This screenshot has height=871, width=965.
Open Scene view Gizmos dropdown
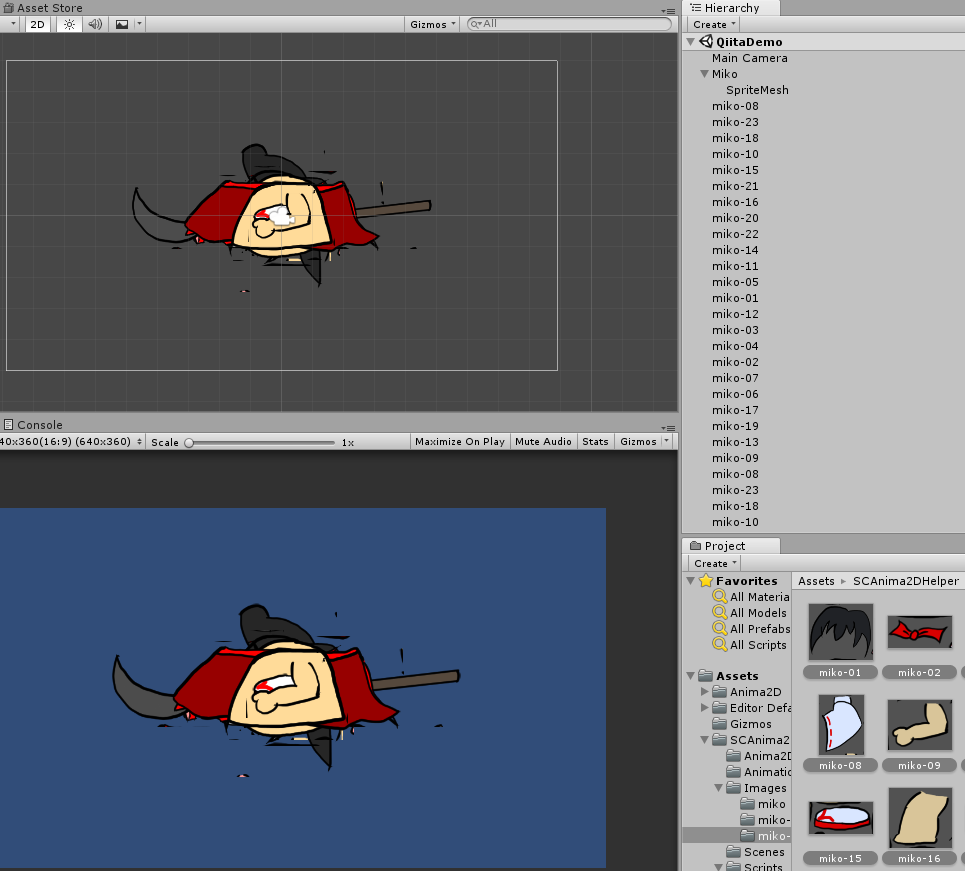tap(433, 24)
